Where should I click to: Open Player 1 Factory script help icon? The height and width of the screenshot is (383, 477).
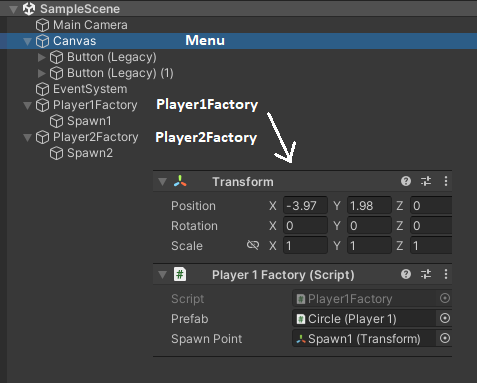click(406, 274)
